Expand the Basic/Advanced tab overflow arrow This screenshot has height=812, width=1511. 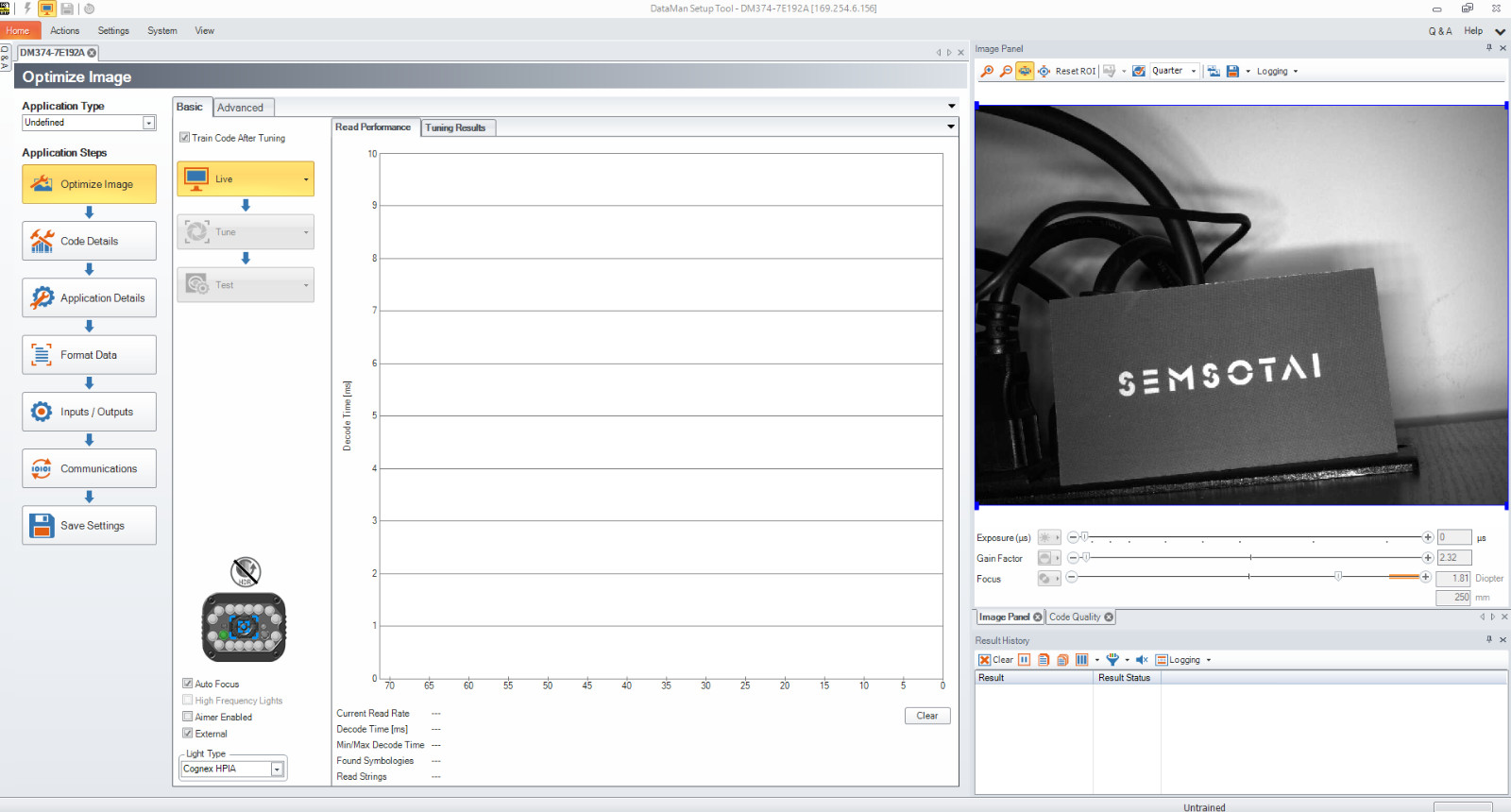click(x=952, y=106)
